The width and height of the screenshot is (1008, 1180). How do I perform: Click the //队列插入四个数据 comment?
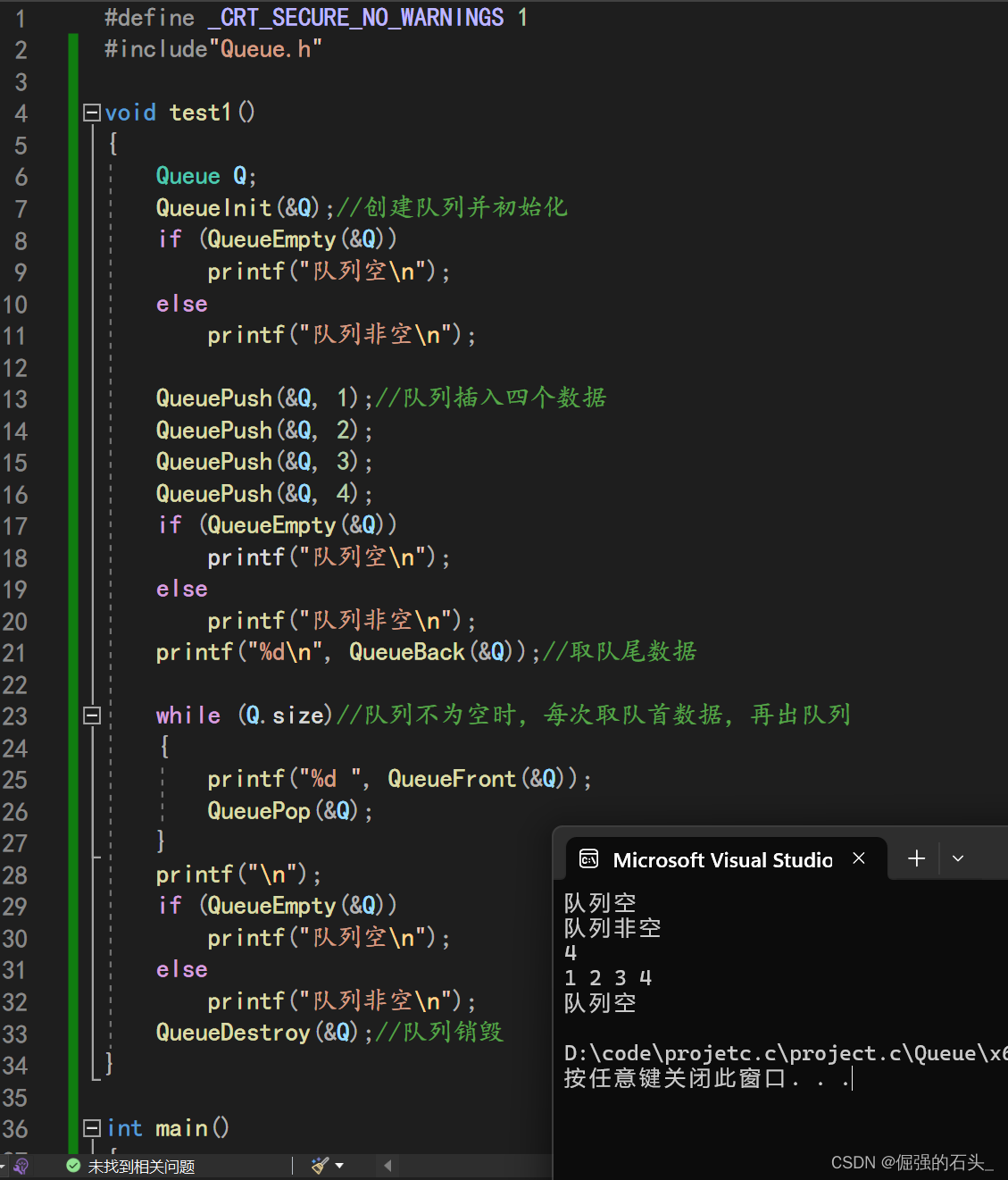tap(491, 398)
